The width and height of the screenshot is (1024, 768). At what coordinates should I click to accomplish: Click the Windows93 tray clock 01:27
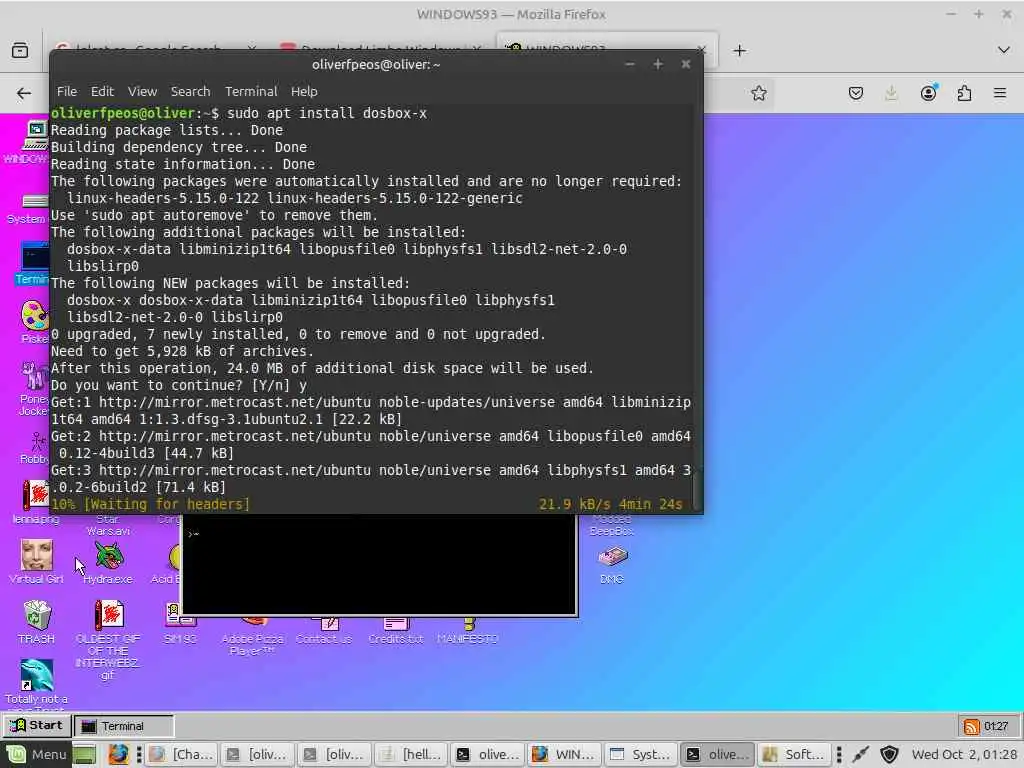click(x=995, y=726)
